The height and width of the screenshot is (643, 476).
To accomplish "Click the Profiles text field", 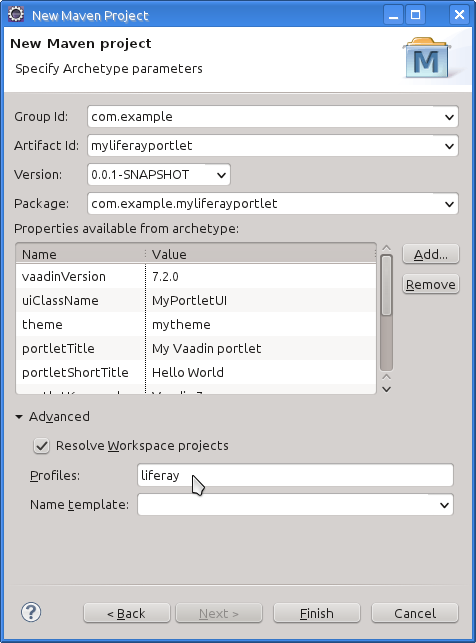I will point(295,475).
